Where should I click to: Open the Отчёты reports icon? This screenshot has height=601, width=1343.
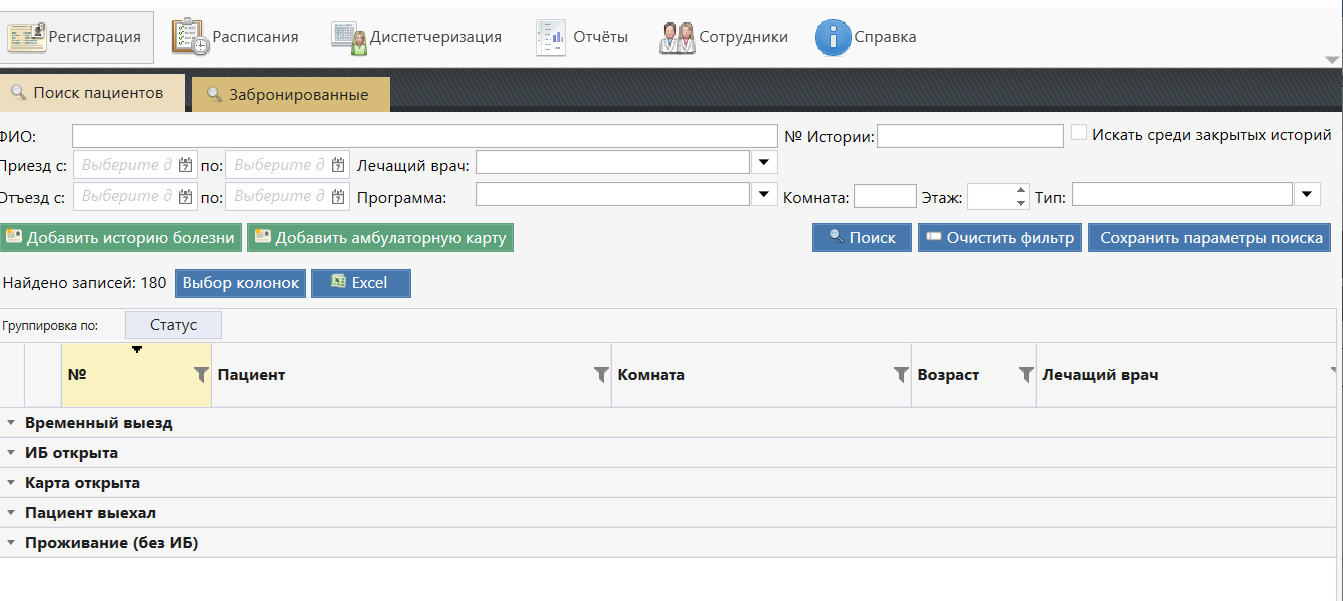(x=552, y=37)
